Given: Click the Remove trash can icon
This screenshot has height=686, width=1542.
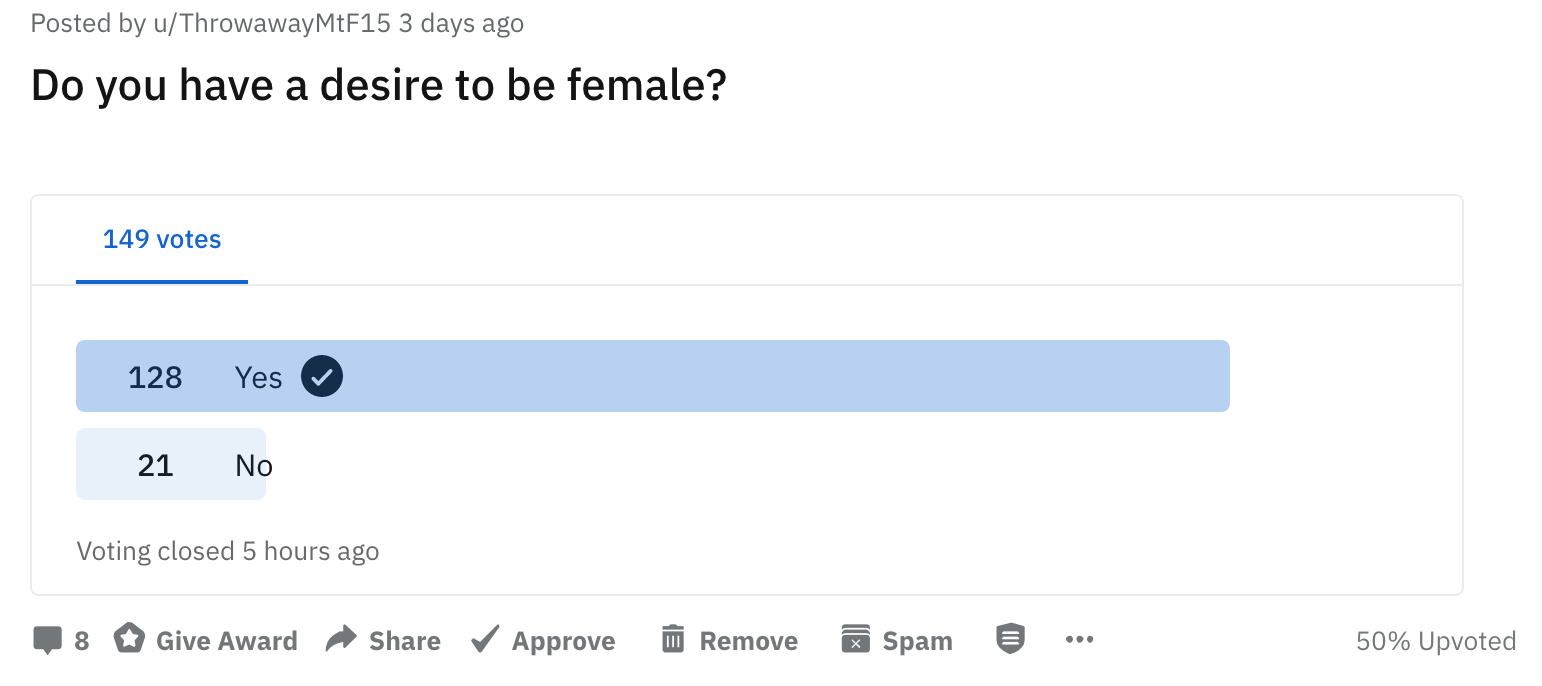Looking at the screenshot, I should pos(673,639).
